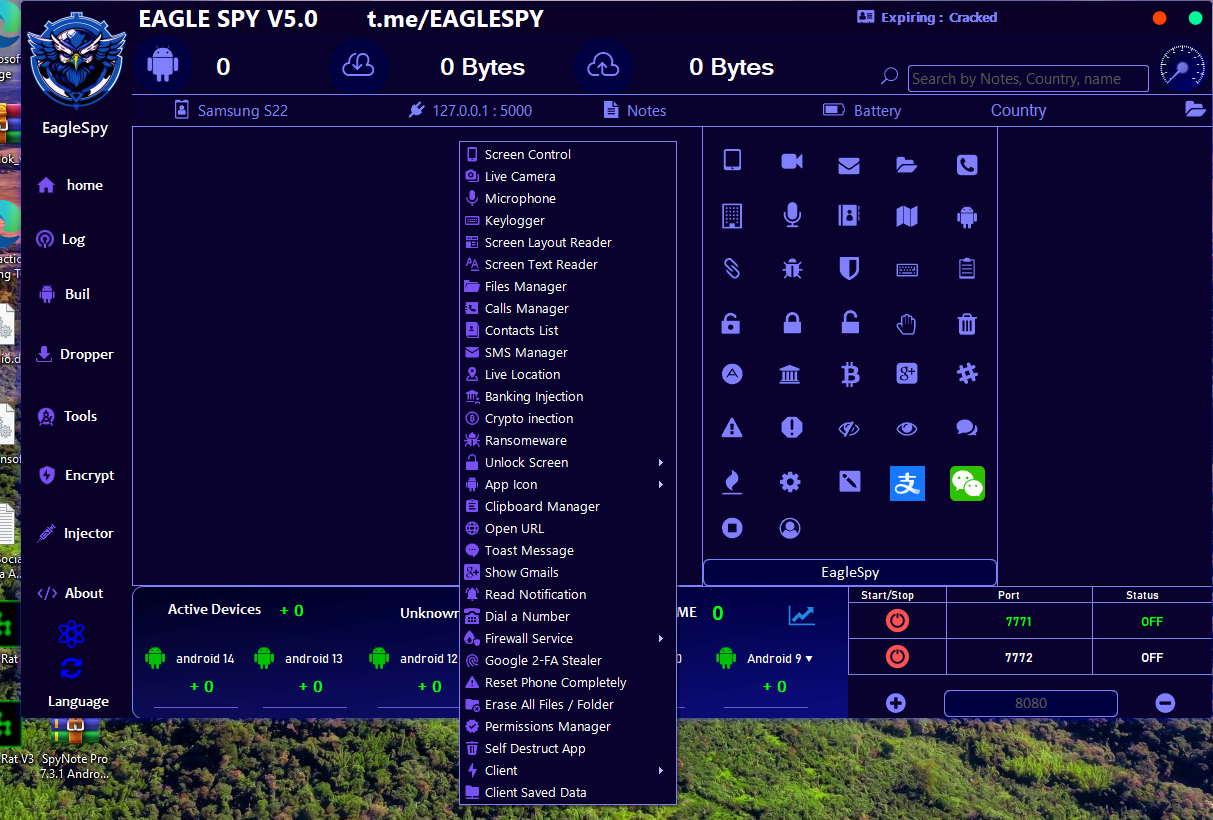Select the green WeChat icon
The image size is (1213, 820).
[x=967, y=484]
